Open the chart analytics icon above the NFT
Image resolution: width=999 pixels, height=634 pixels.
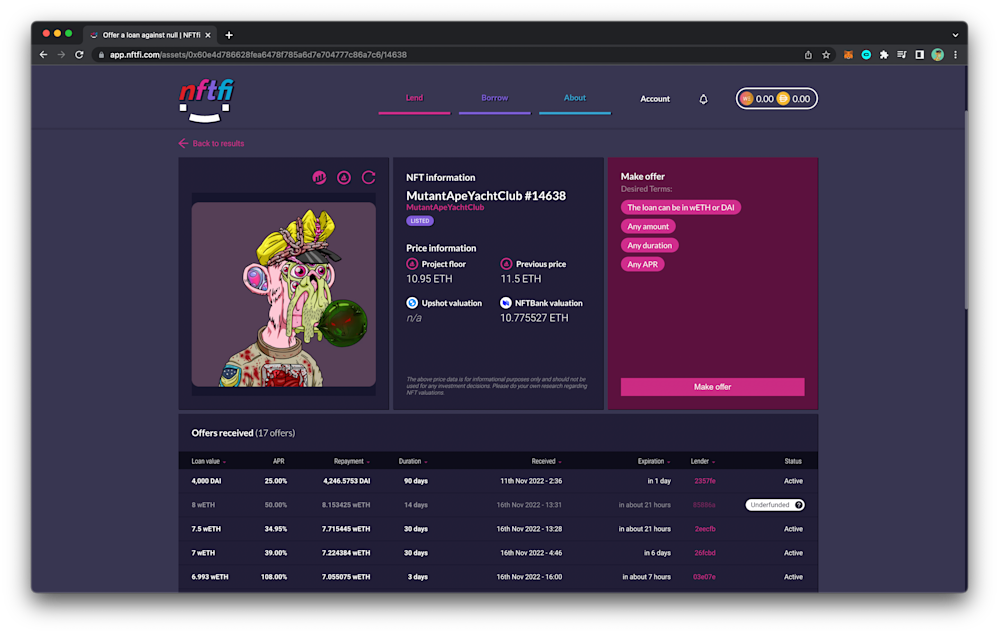(x=319, y=177)
